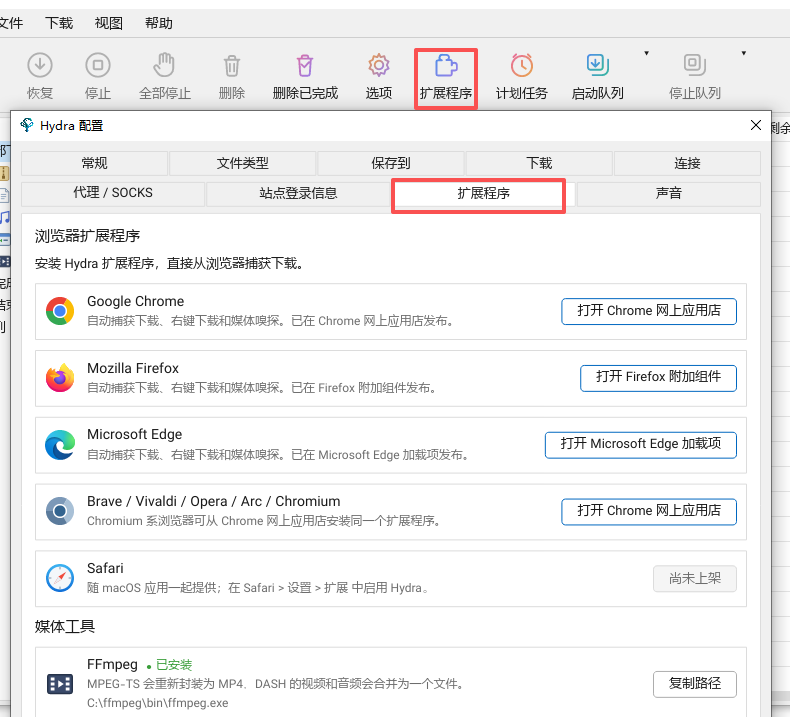
Task: Switch to the 声音 tab
Action: pyautogui.click(x=669, y=193)
